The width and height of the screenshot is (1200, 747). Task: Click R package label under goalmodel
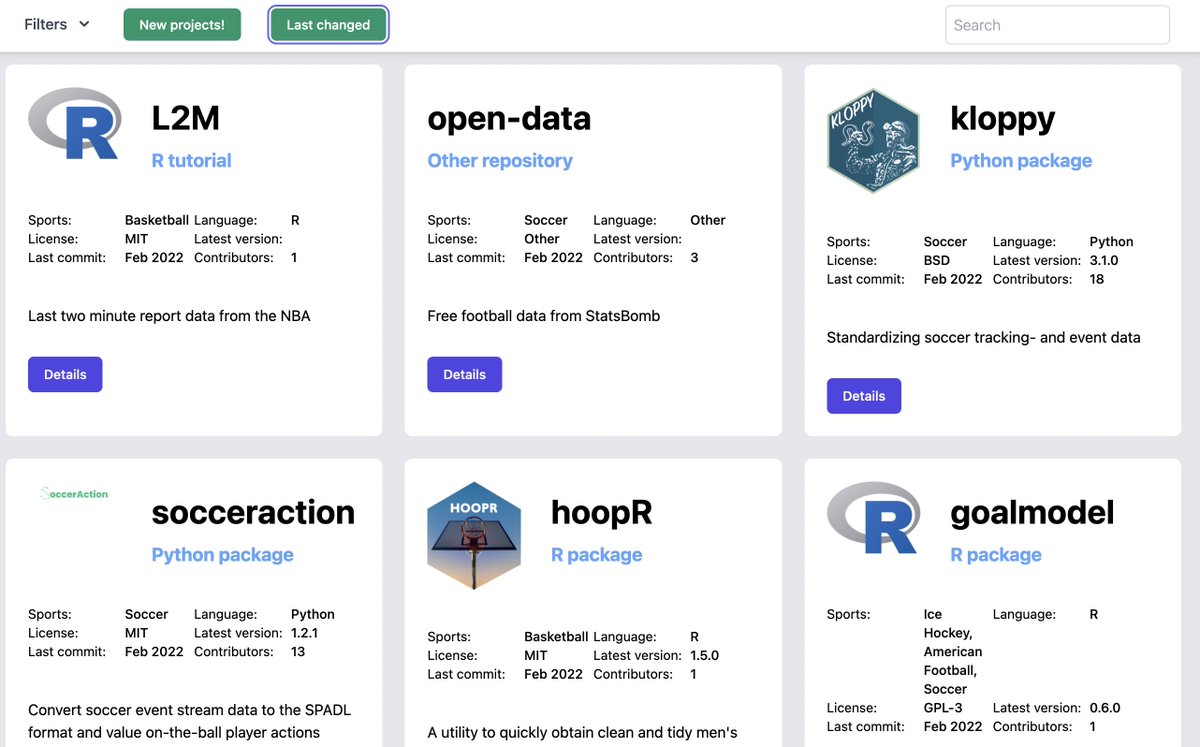coord(996,554)
